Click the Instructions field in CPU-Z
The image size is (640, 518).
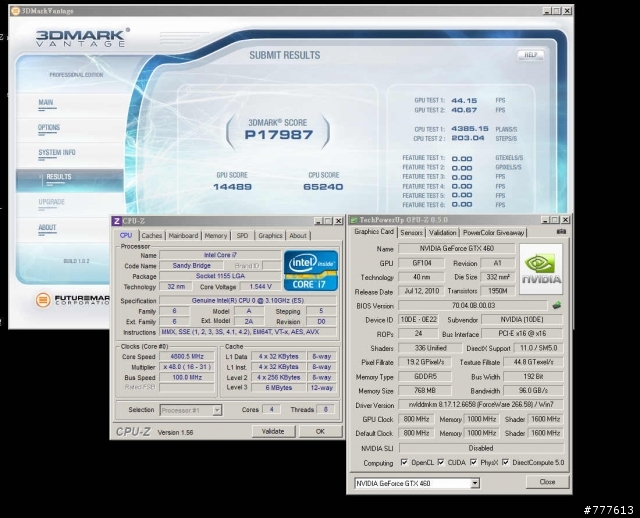point(248,332)
